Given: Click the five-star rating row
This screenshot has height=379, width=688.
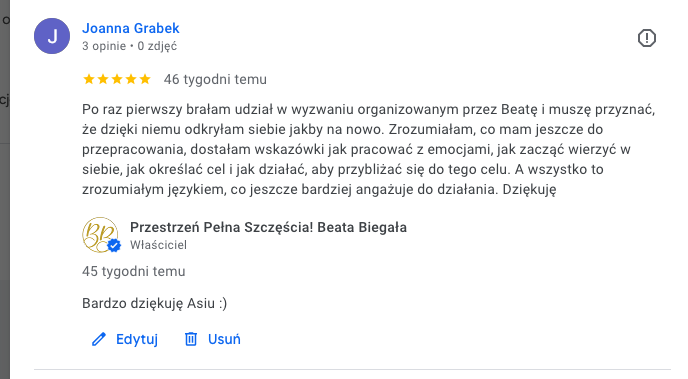Looking at the screenshot, I should [117, 79].
